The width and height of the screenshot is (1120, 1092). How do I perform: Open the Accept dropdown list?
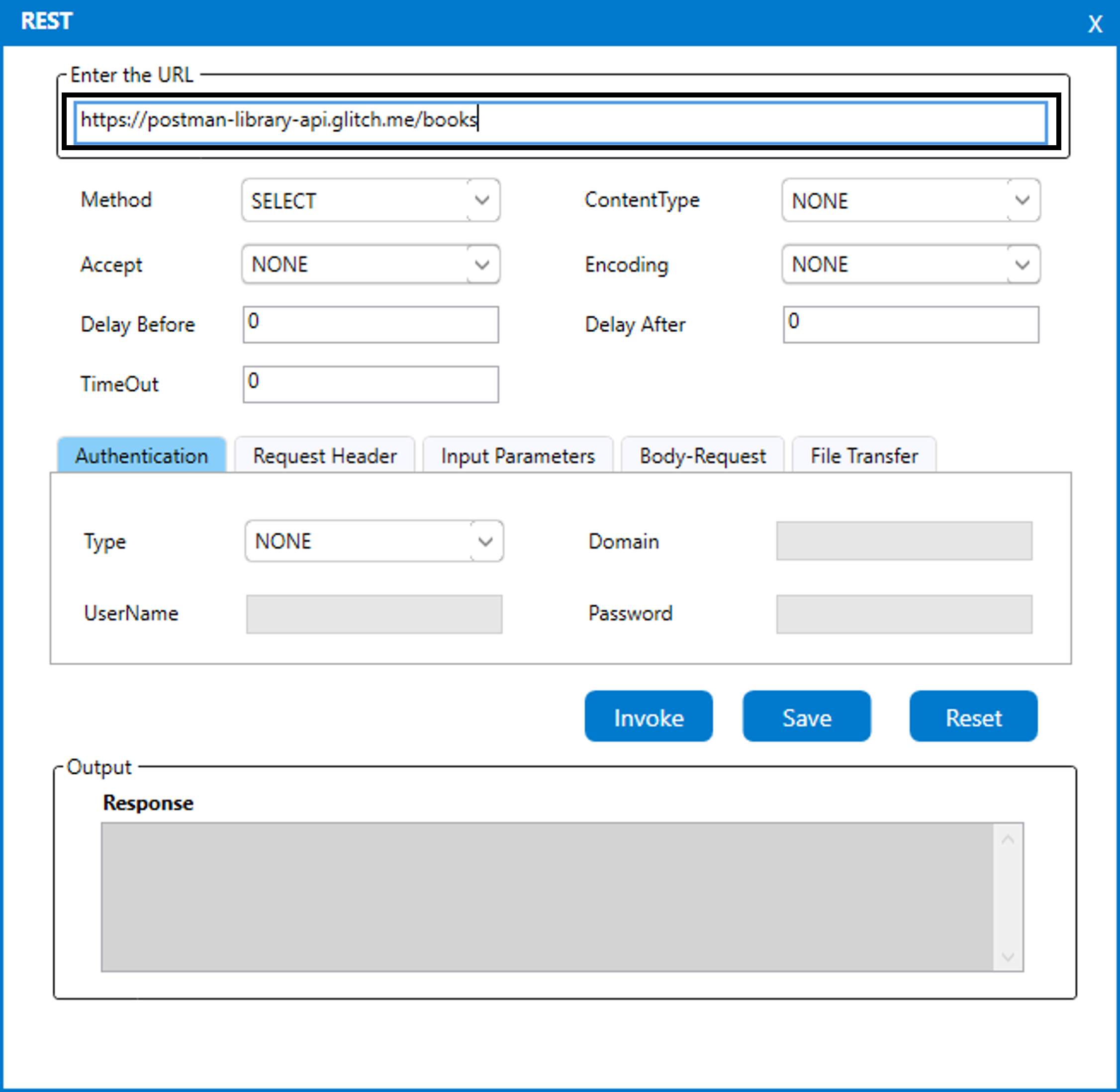(371, 265)
